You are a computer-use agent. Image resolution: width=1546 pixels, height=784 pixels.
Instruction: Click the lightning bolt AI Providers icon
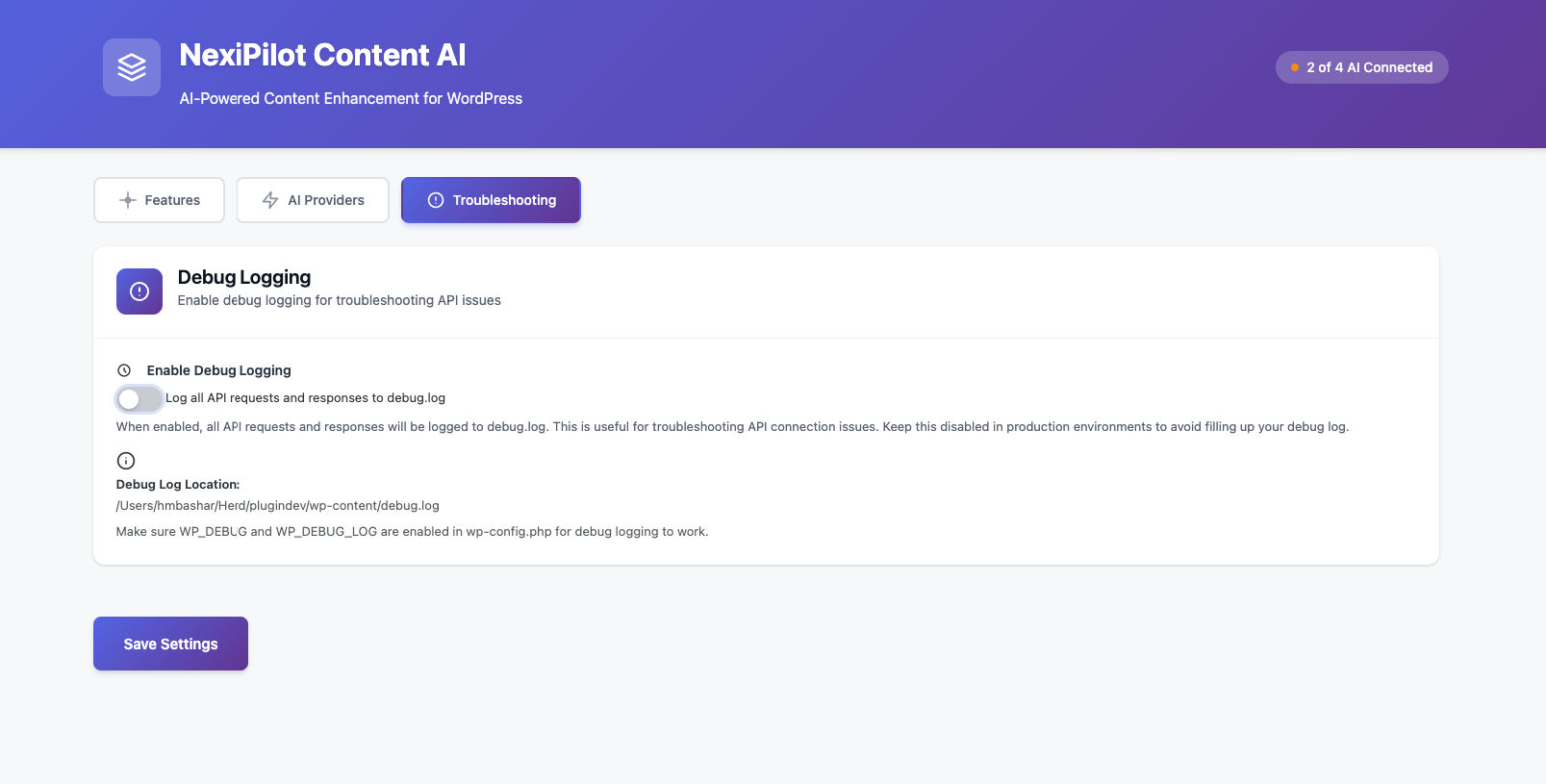(x=270, y=200)
